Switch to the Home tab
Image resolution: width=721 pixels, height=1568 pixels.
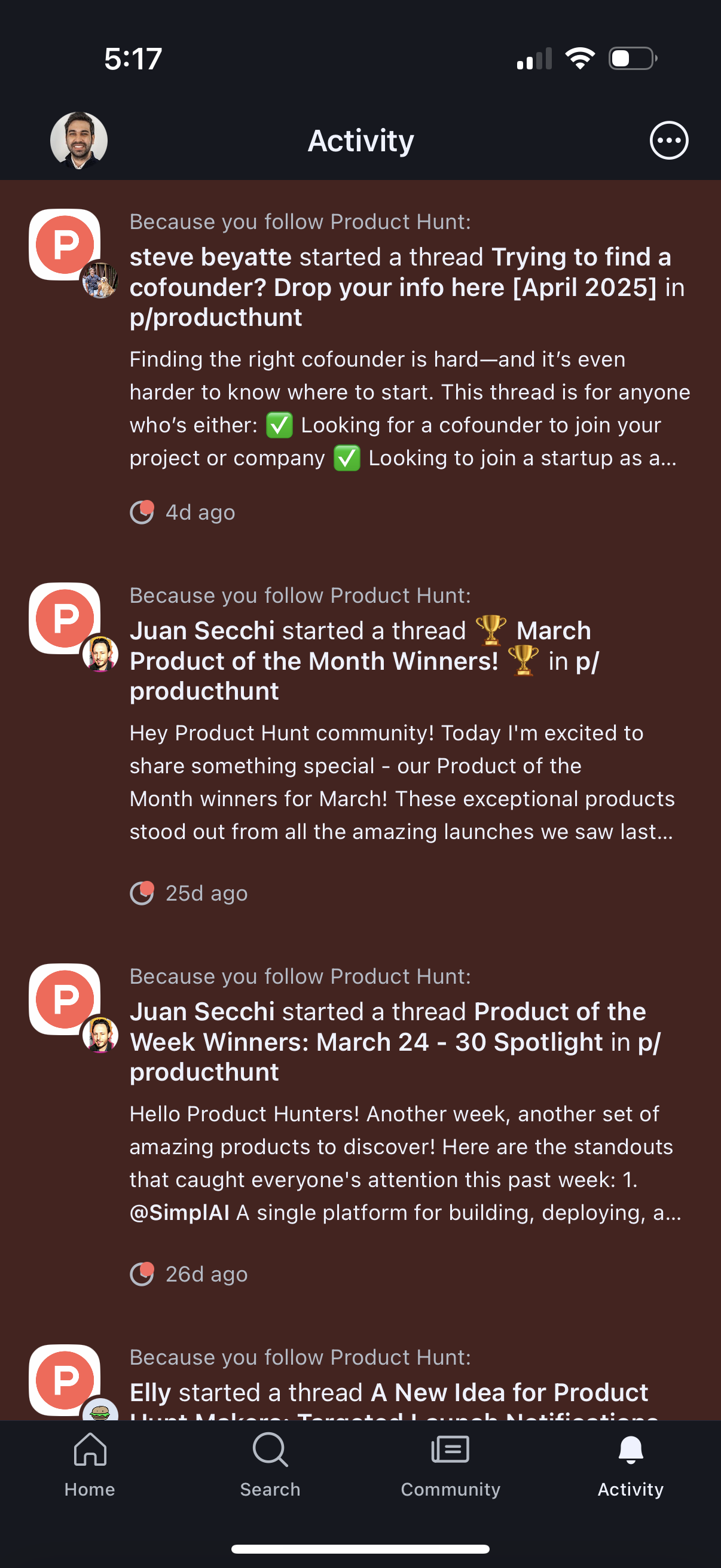[x=89, y=1467]
